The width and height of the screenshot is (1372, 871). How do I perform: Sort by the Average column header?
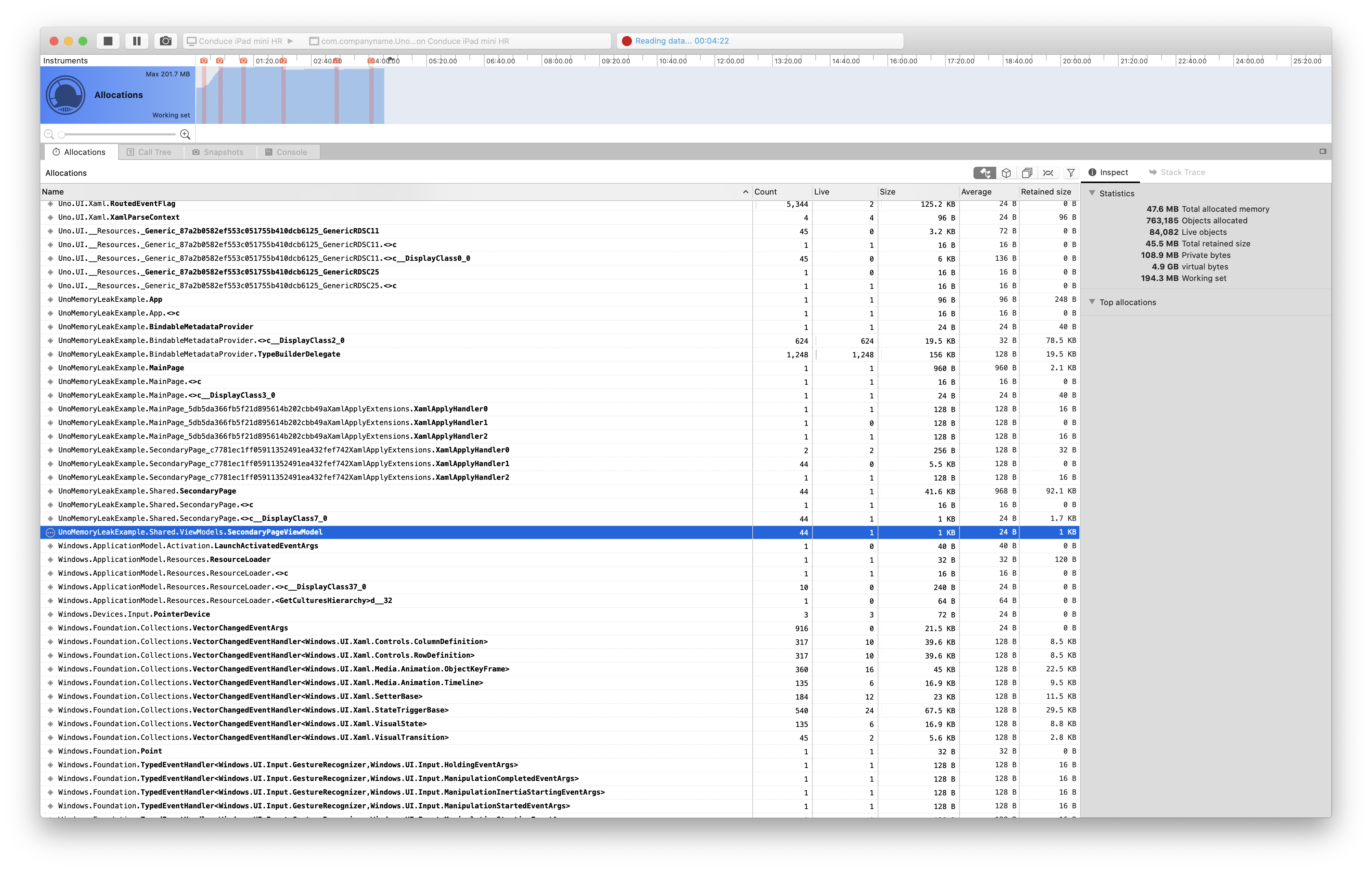pyautogui.click(x=989, y=192)
